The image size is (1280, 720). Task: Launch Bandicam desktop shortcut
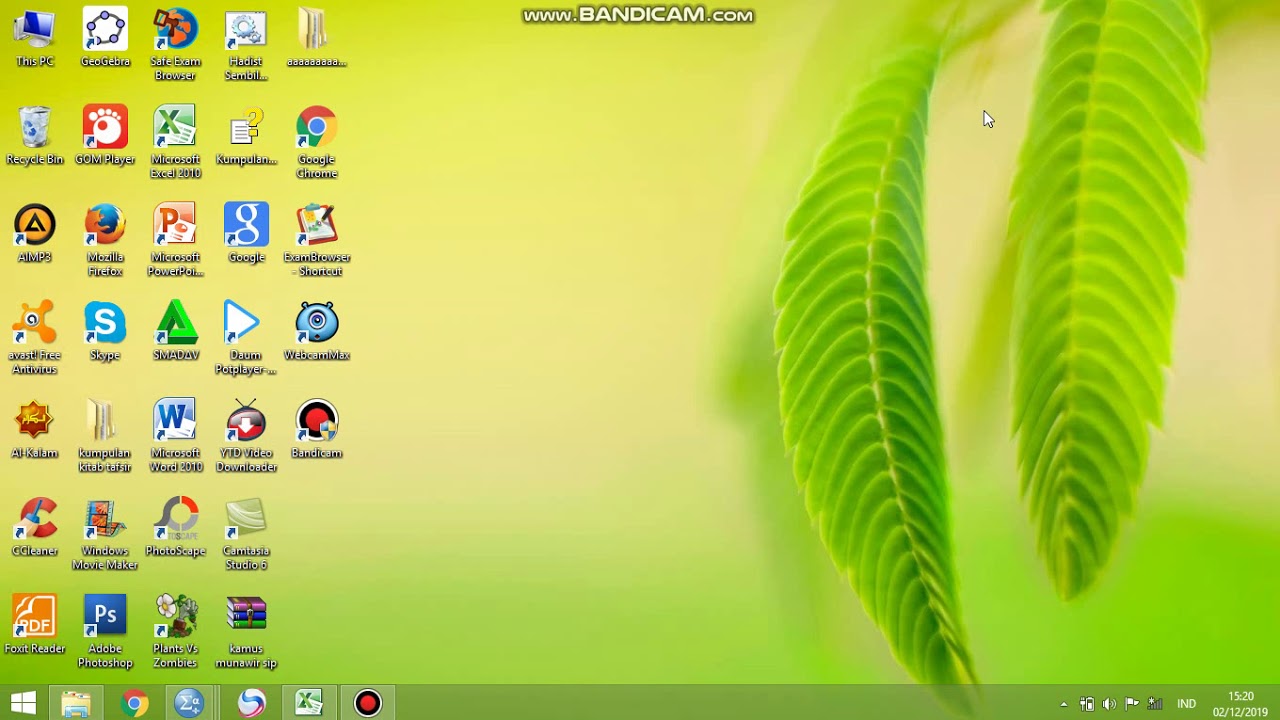pyautogui.click(x=316, y=430)
